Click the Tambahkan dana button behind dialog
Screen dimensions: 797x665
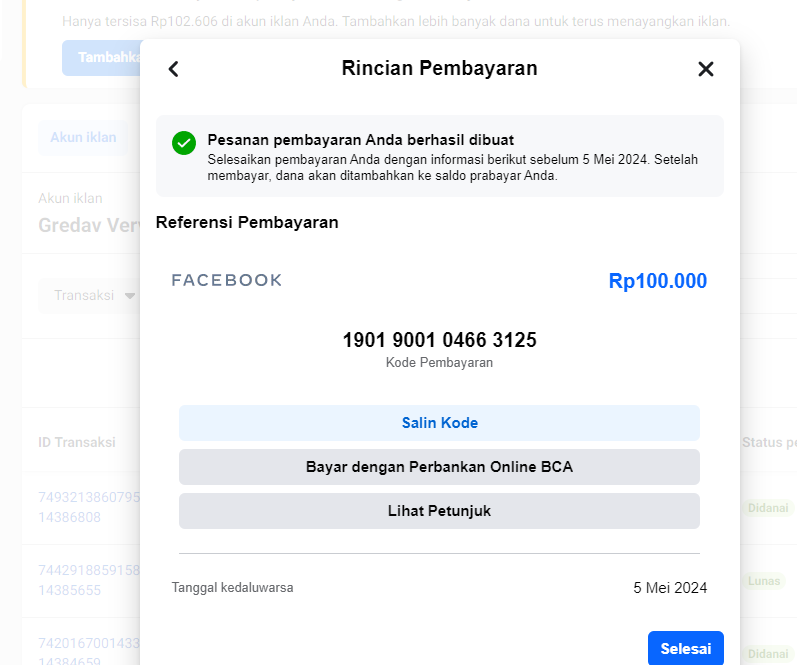point(101,57)
